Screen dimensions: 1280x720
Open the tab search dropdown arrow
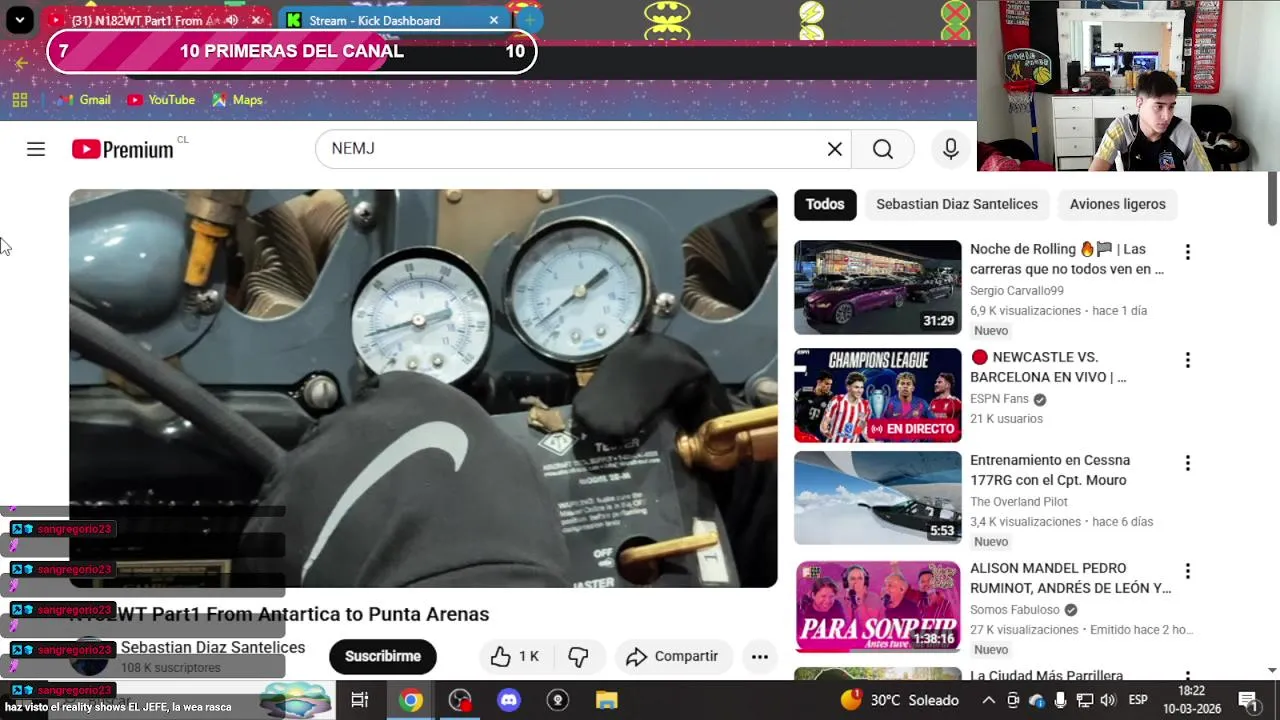[x=19, y=20]
